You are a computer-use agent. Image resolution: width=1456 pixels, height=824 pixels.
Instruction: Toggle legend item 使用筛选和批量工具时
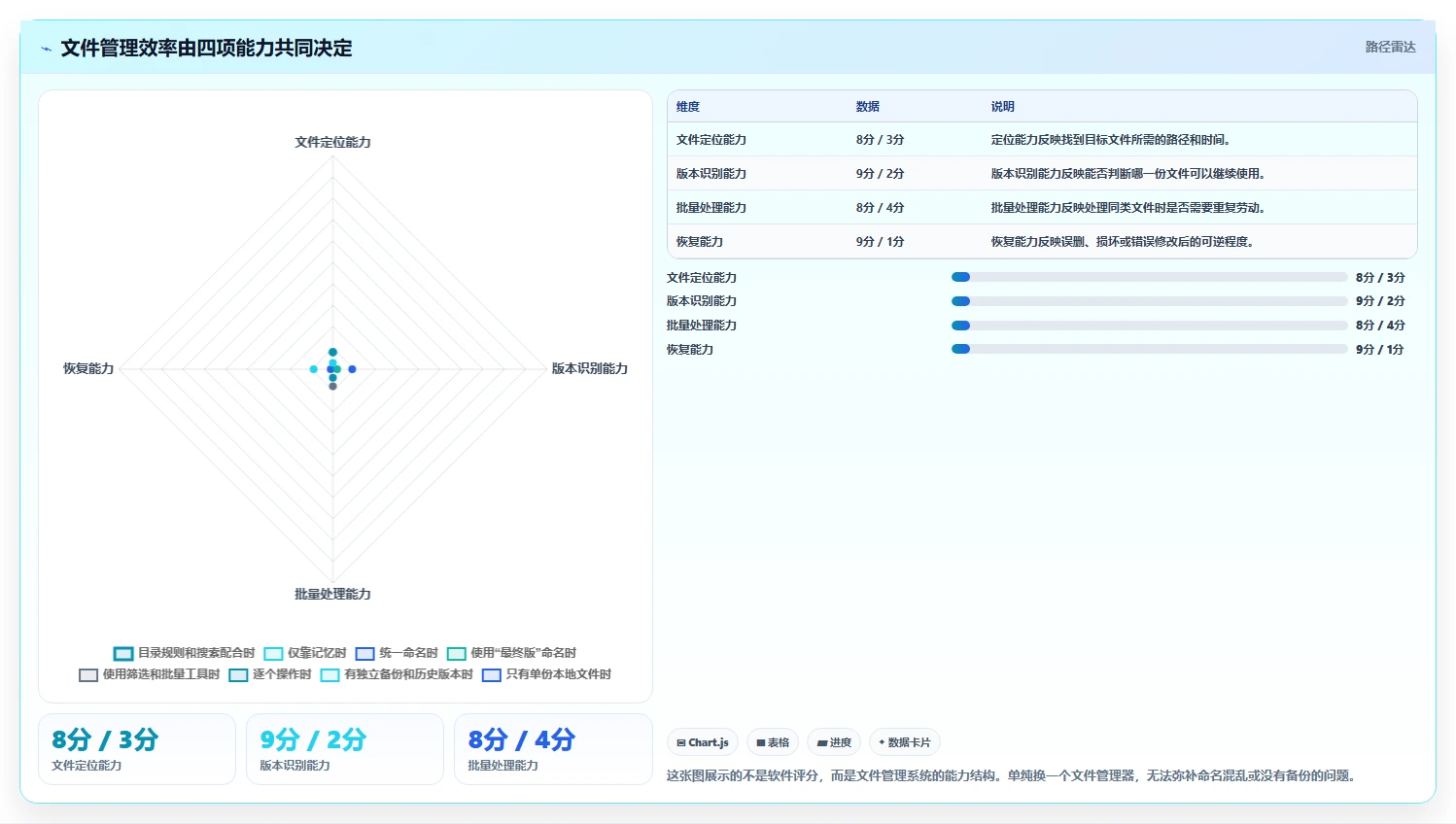coord(150,674)
